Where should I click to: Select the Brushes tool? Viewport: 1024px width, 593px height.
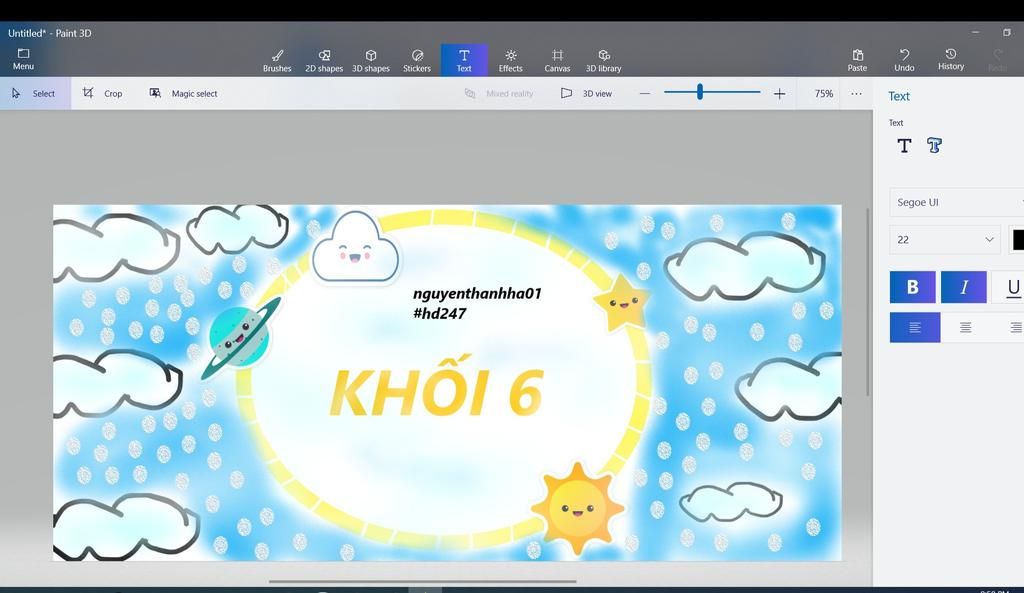277,60
